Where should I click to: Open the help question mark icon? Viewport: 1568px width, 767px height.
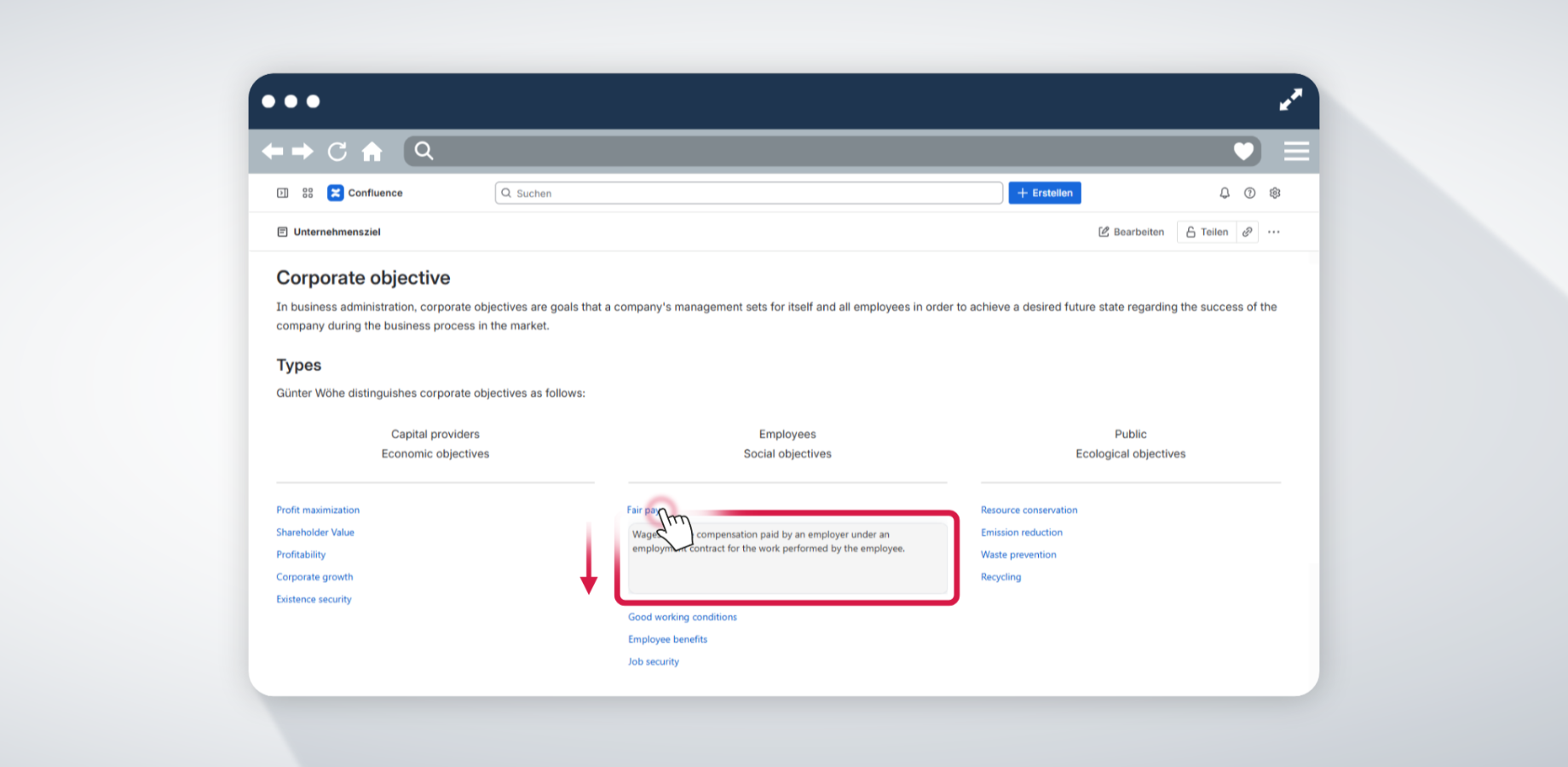click(1249, 193)
